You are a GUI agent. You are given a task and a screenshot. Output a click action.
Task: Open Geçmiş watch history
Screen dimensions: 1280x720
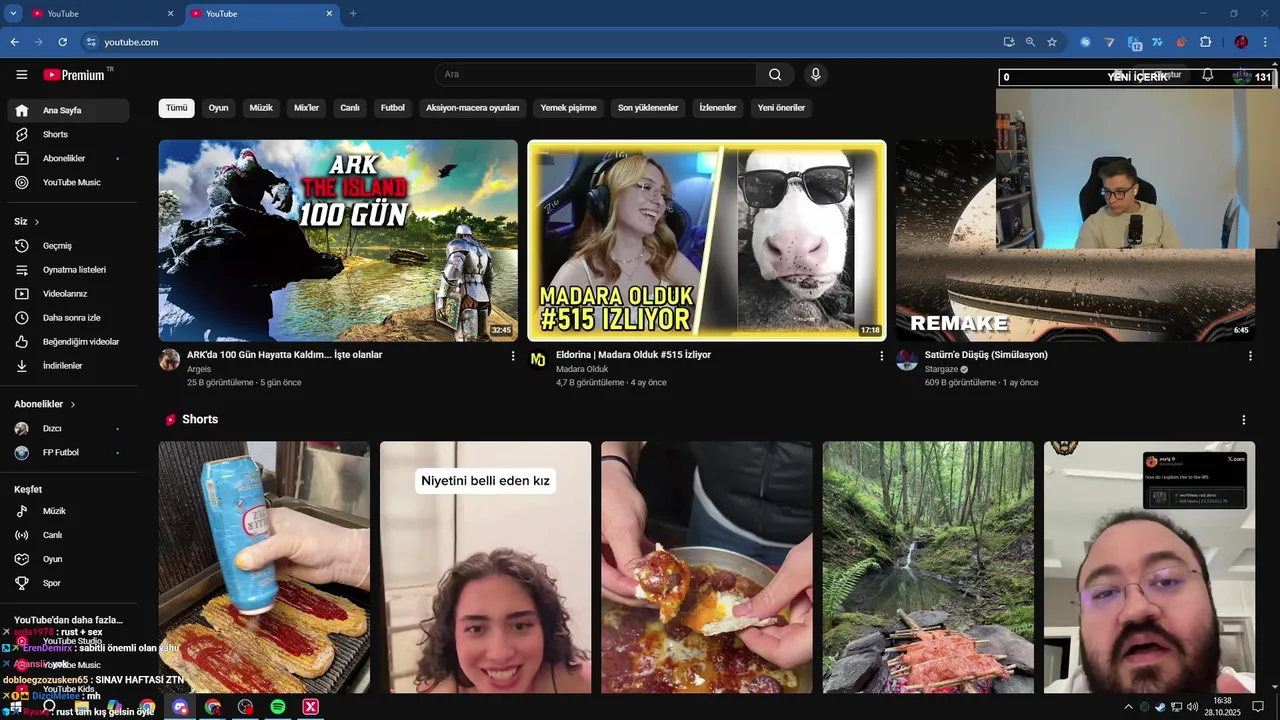tap(68, 246)
